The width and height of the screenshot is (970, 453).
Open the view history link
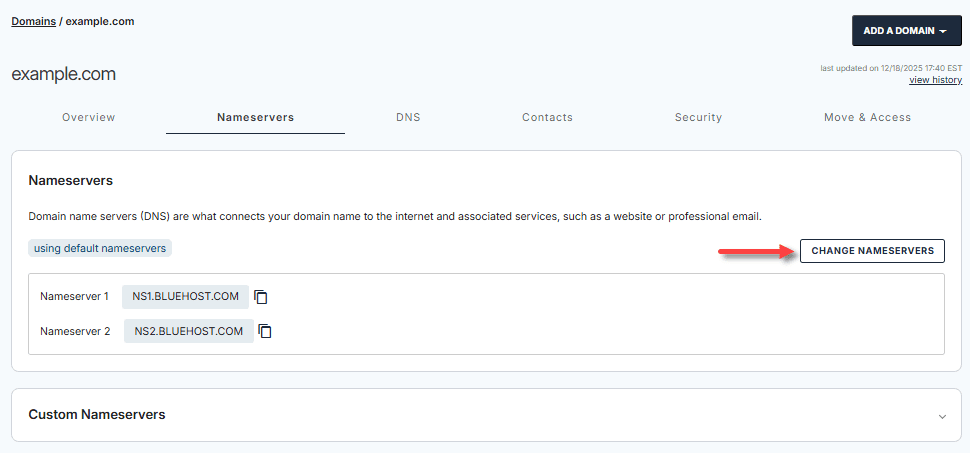pyautogui.click(x=935, y=80)
